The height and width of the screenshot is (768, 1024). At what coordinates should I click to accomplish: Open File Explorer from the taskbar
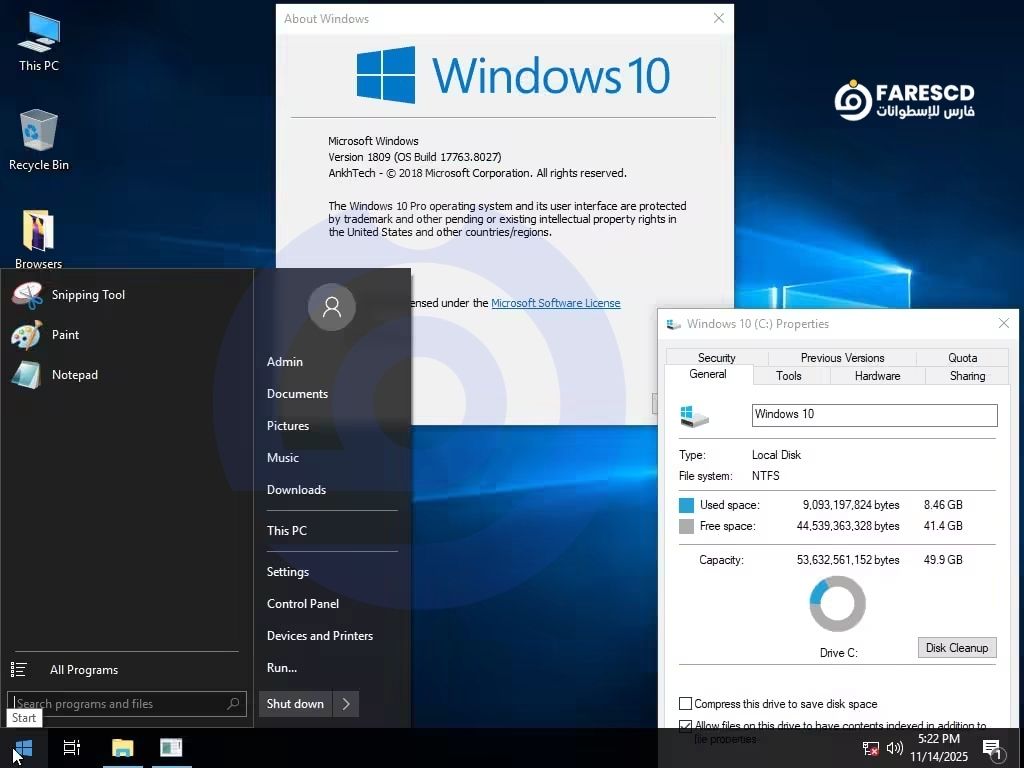pos(122,748)
